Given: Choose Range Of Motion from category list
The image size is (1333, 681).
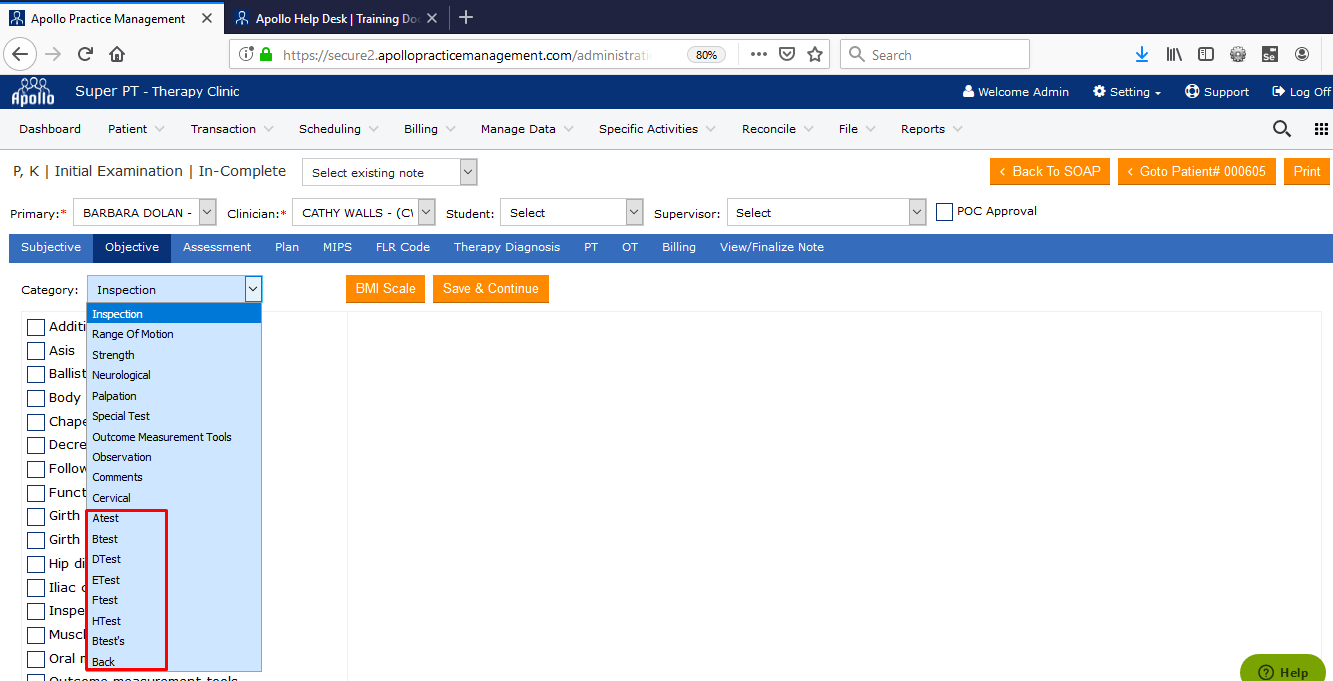Looking at the screenshot, I should coord(133,334).
